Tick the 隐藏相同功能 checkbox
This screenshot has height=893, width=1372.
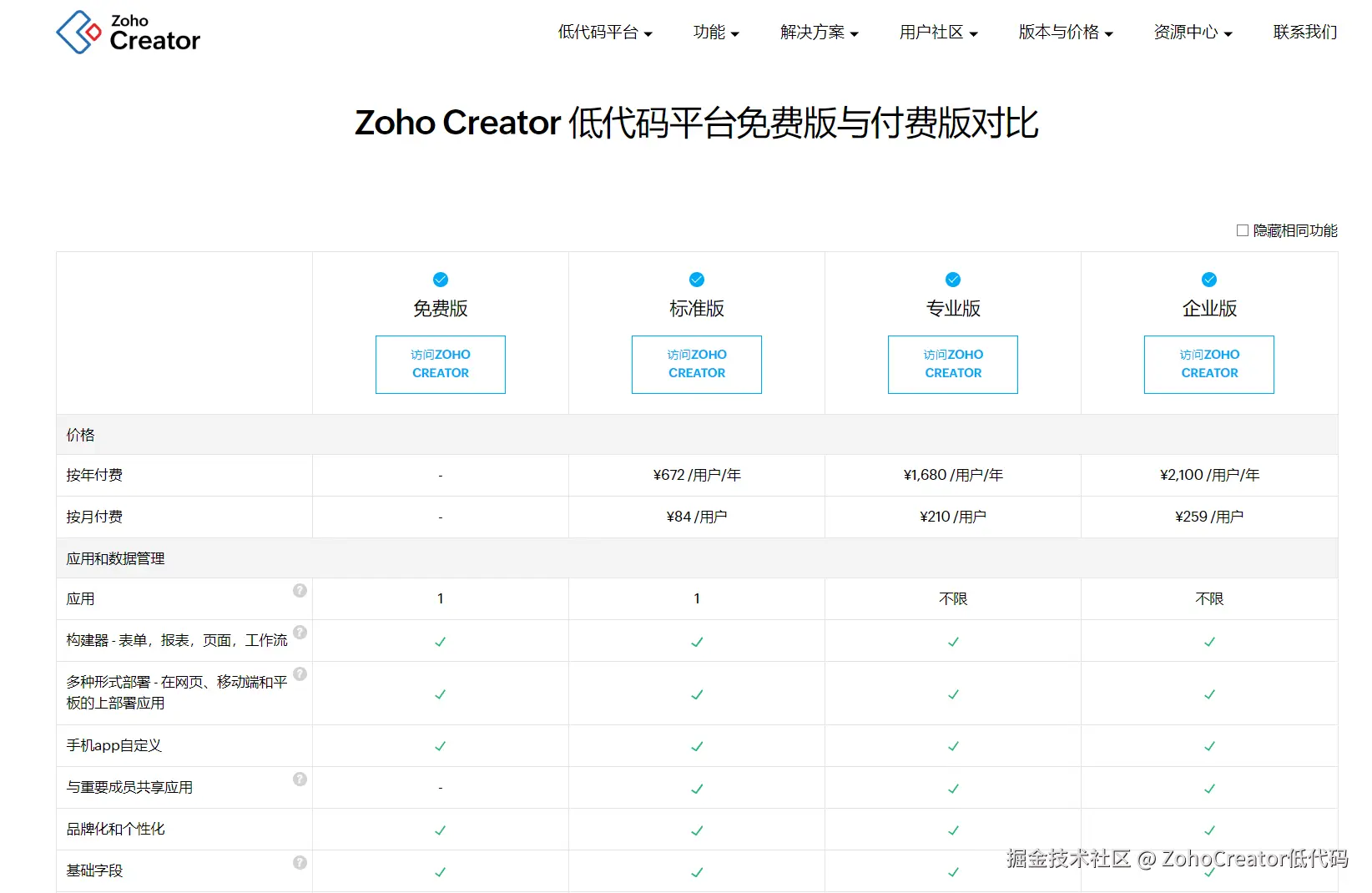pyautogui.click(x=1243, y=230)
